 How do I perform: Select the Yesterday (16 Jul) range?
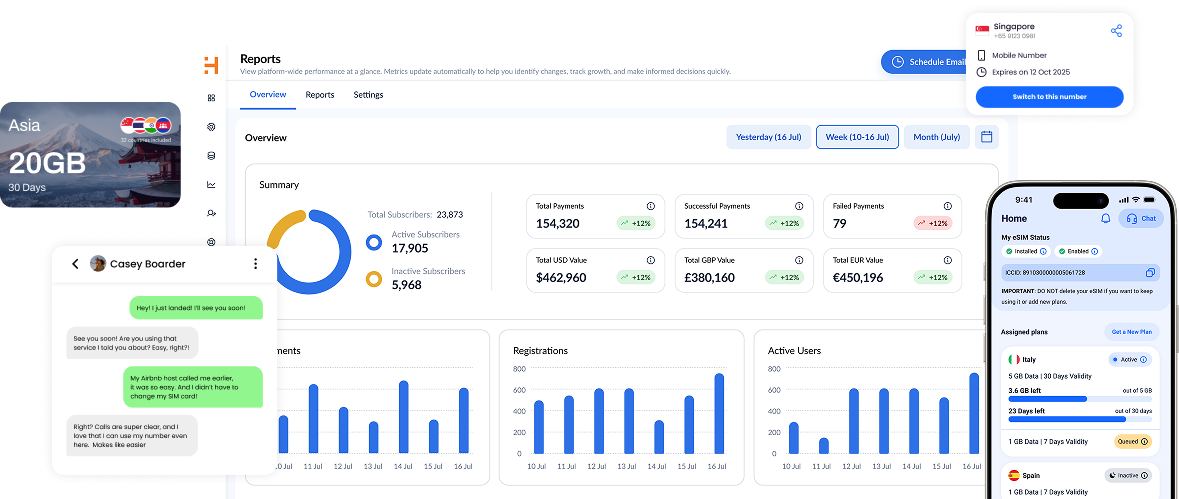[768, 137]
